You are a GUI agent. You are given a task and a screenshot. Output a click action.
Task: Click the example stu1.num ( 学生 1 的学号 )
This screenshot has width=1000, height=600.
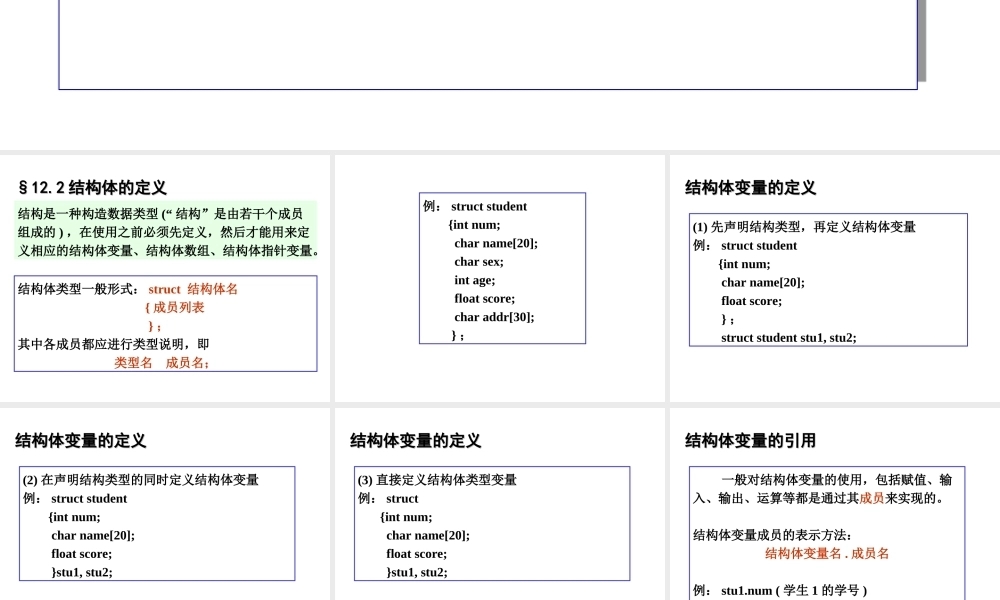pyautogui.click(x=794, y=590)
